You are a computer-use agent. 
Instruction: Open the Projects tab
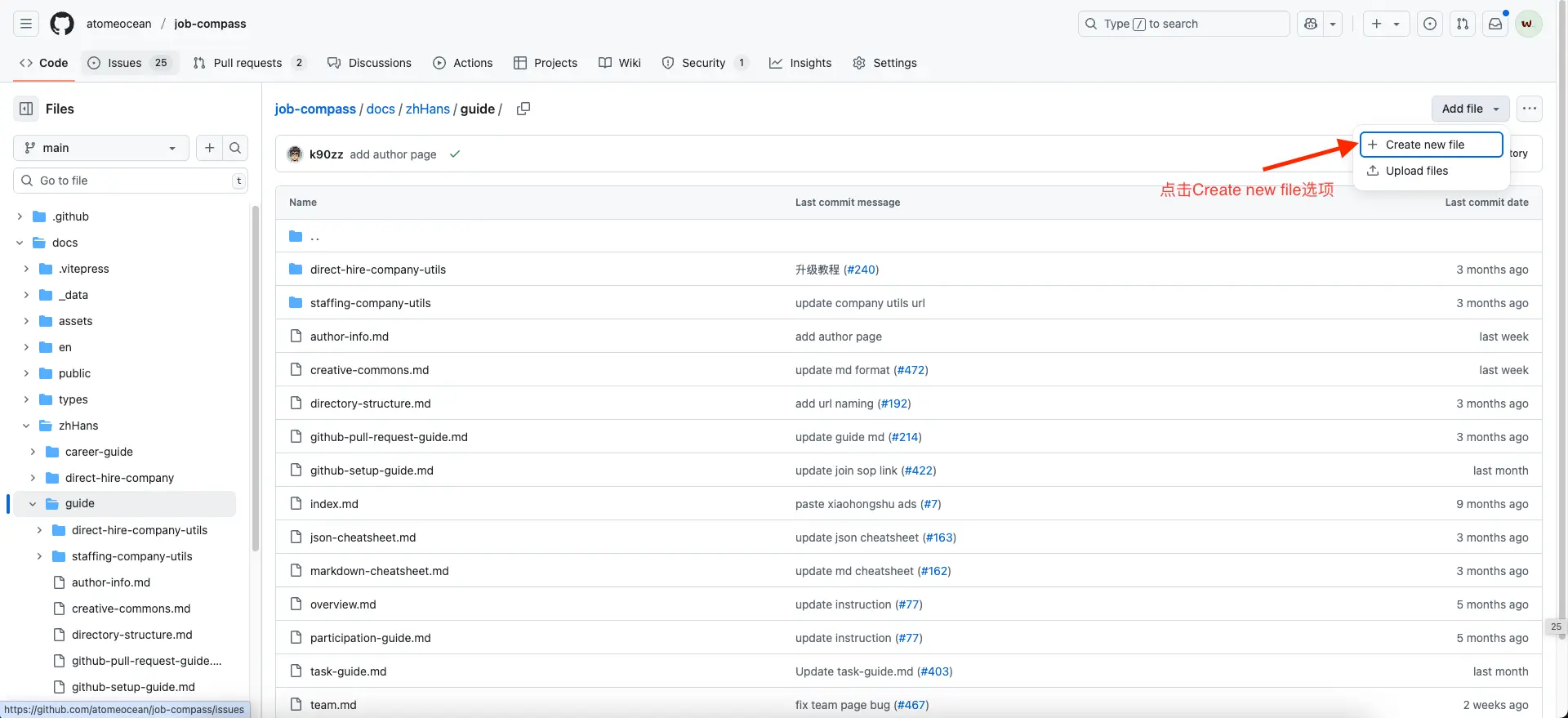[546, 63]
